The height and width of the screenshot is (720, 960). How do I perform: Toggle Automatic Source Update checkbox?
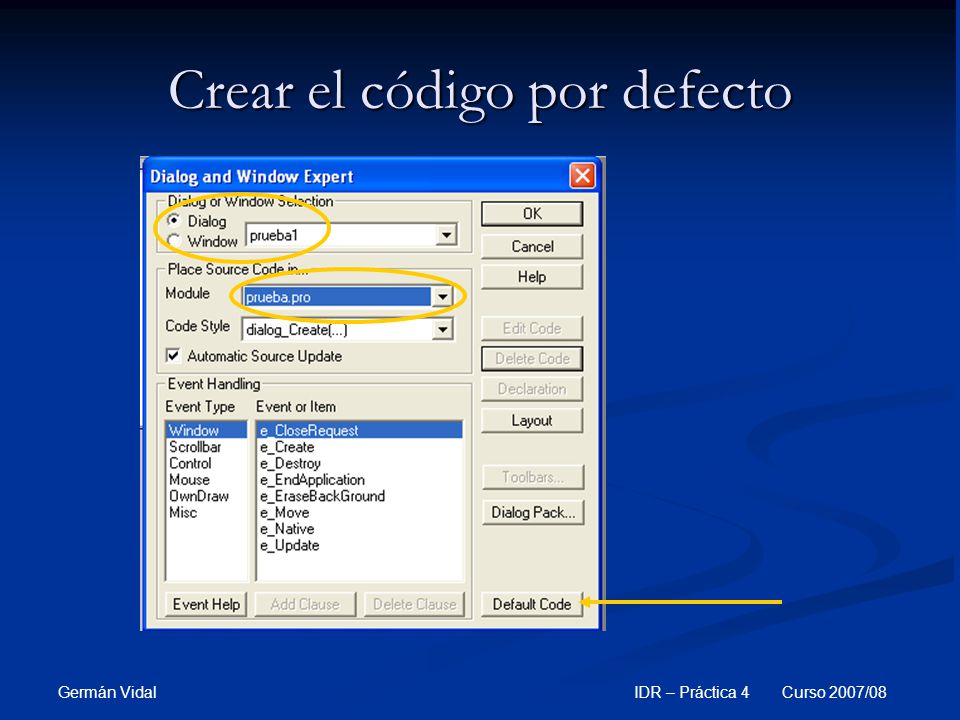click(174, 356)
